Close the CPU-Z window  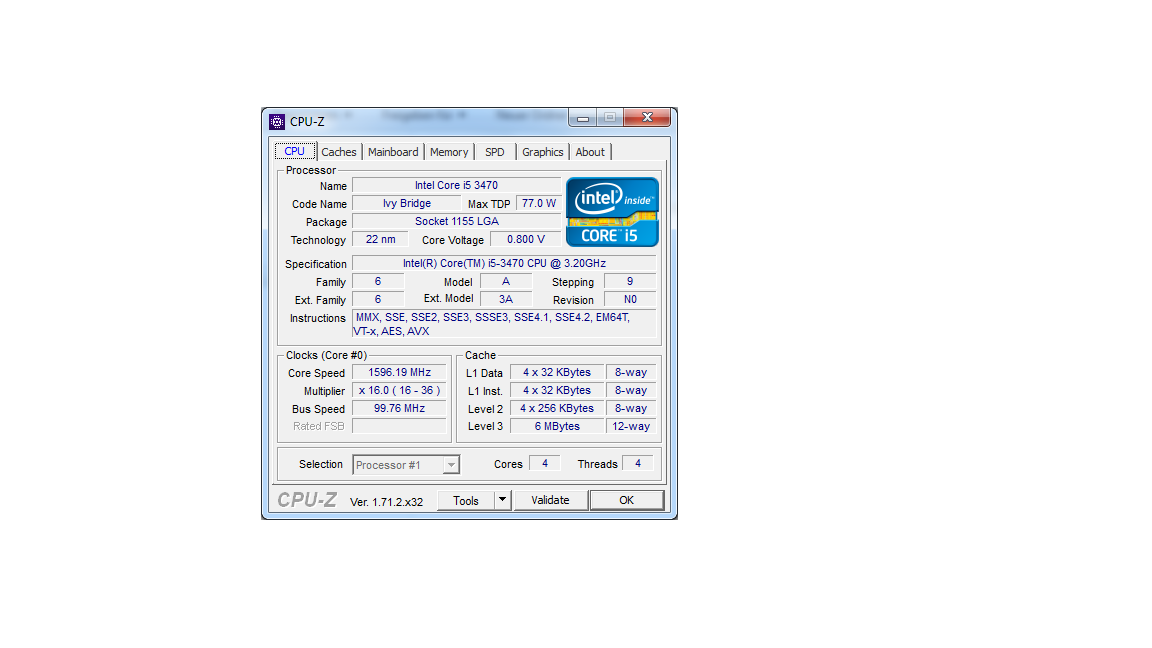[x=647, y=118]
